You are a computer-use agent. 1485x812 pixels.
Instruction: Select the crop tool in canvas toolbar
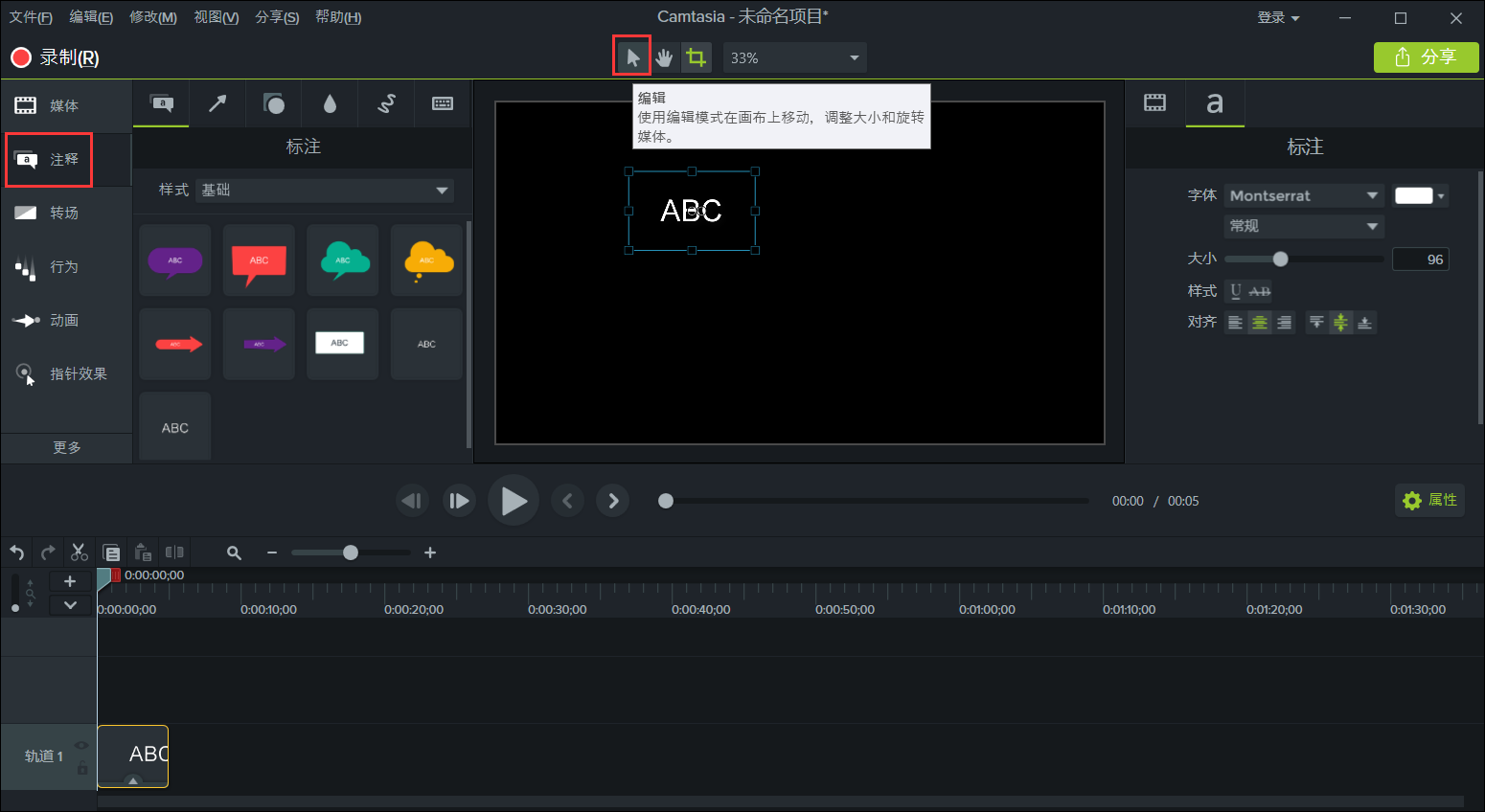(x=697, y=57)
